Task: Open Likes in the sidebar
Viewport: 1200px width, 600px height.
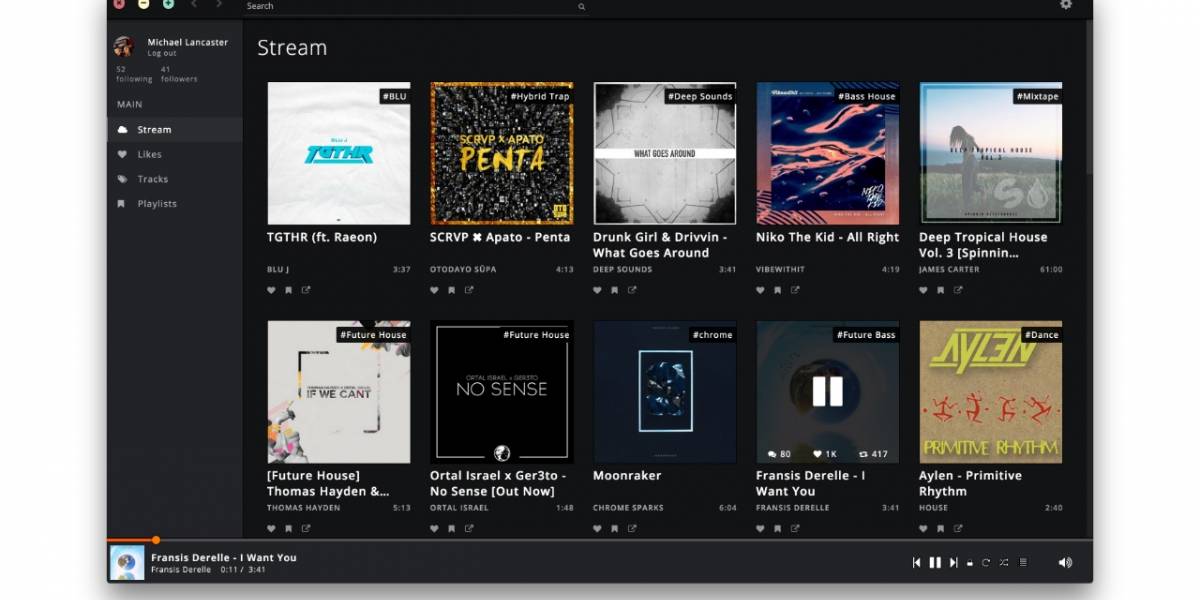Action: (x=175, y=154)
